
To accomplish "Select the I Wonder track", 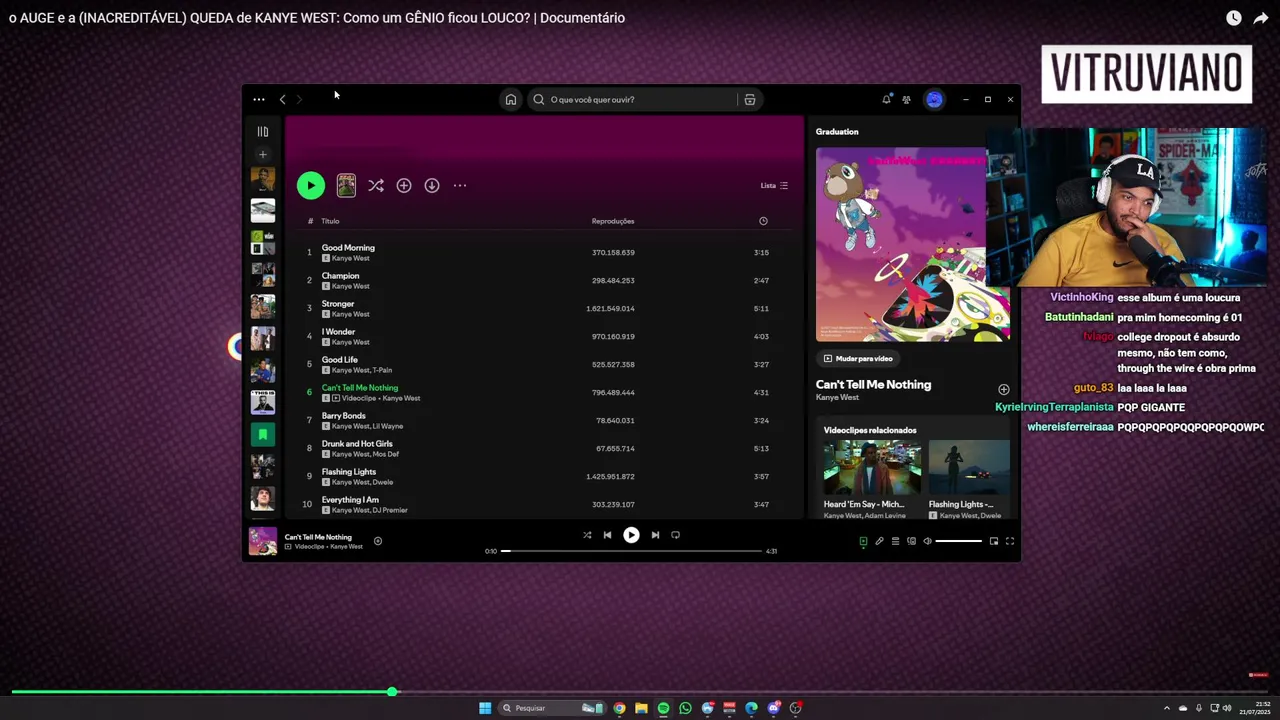I will pos(545,336).
